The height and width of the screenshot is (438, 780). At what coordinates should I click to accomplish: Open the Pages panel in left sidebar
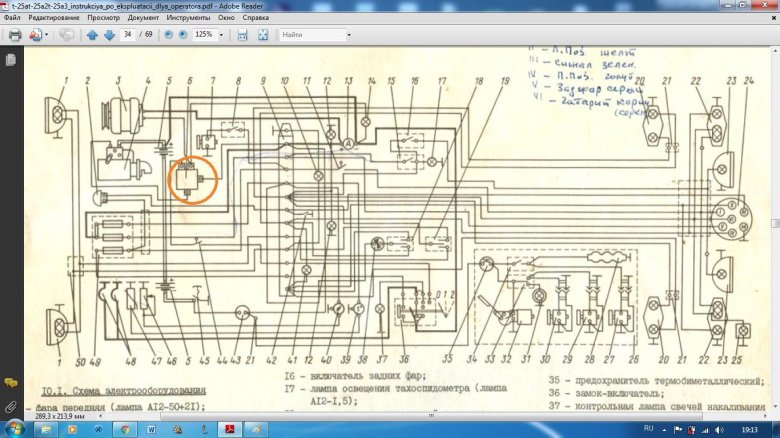(x=10, y=60)
